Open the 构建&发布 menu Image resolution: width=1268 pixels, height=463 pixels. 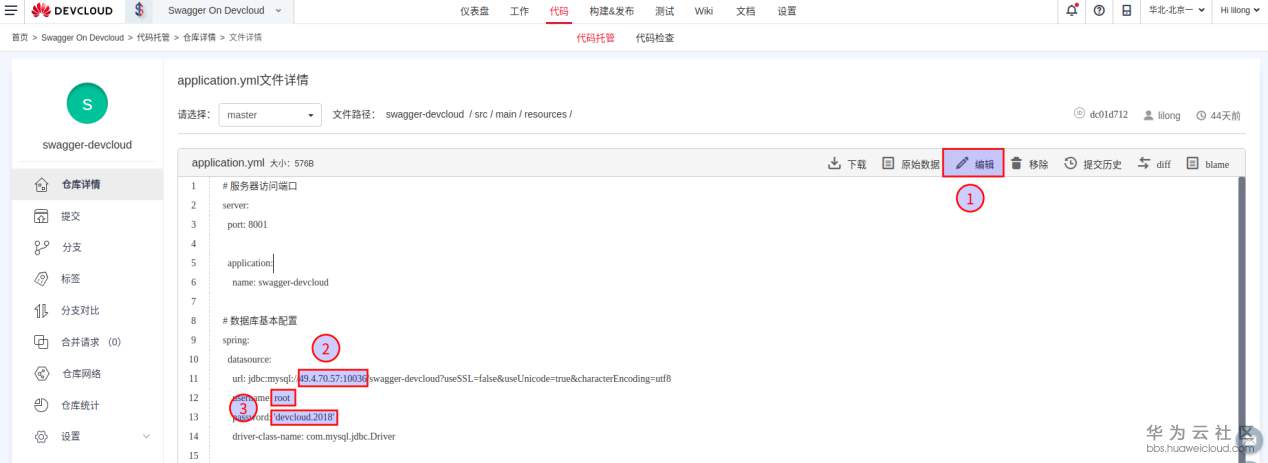tap(611, 11)
